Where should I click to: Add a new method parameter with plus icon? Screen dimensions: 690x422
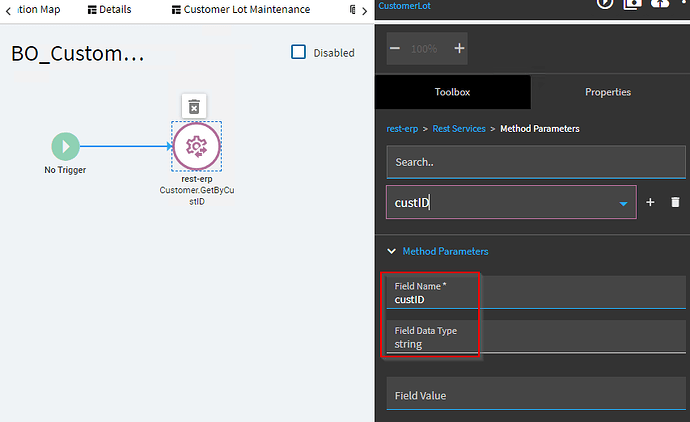tap(650, 202)
